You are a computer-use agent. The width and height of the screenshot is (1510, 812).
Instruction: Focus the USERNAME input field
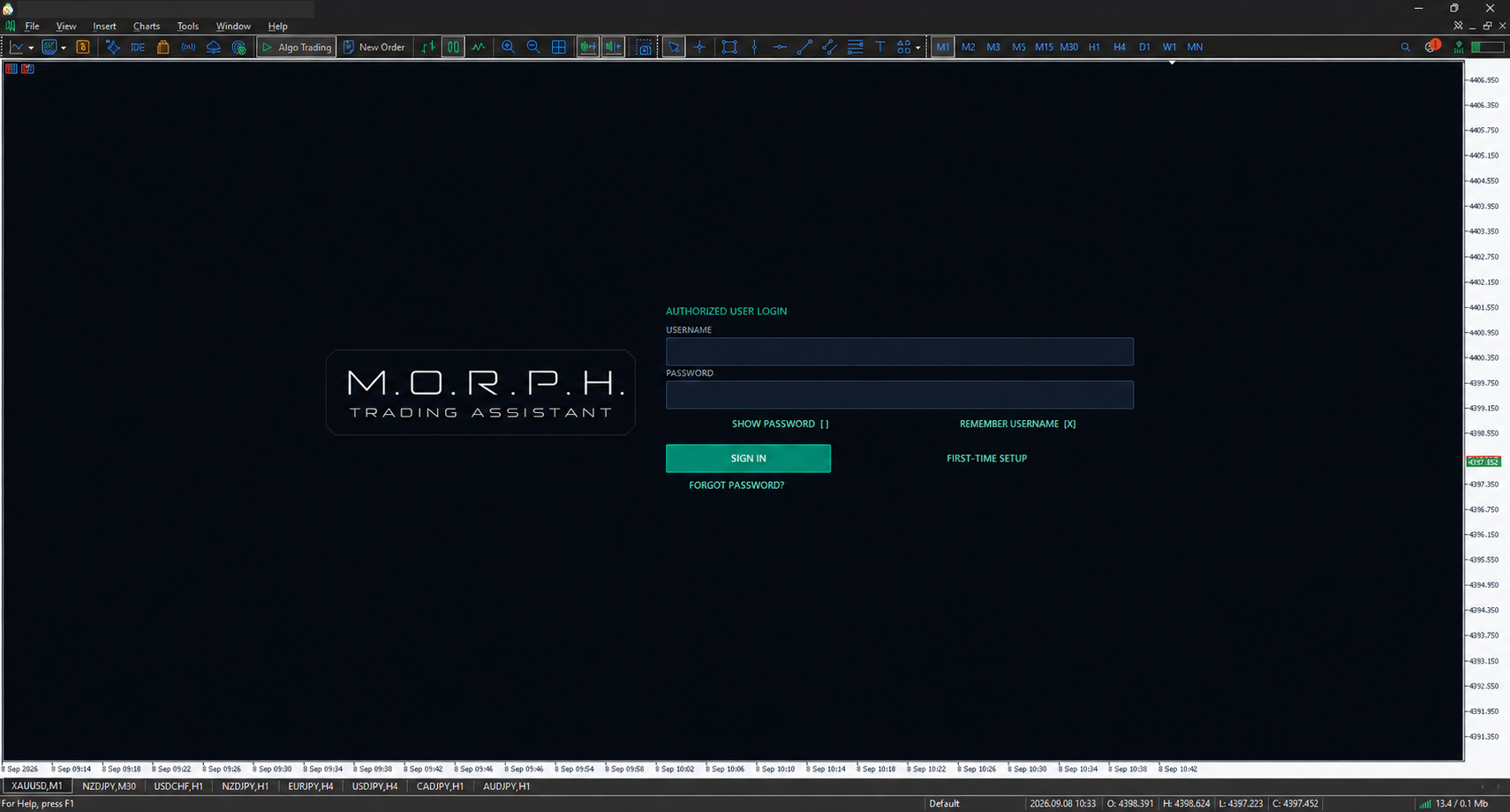pos(900,351)
